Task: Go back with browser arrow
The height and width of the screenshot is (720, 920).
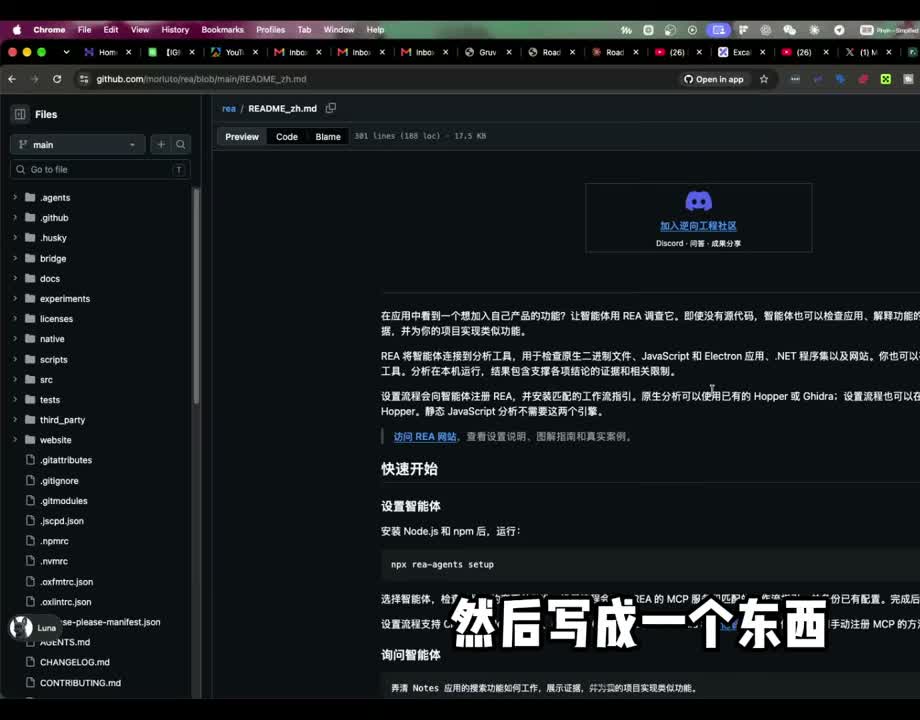Action: coord(12,79)
